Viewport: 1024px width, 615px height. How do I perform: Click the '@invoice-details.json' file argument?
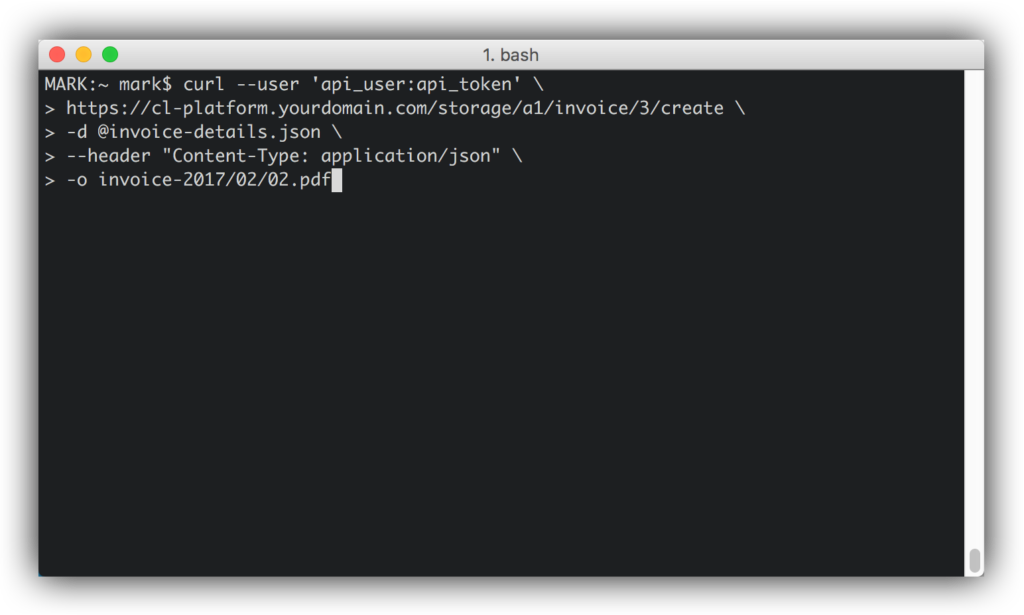(209, 132)
